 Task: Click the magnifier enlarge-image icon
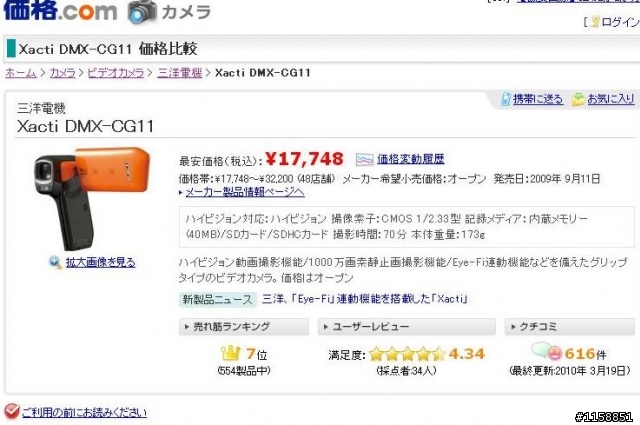[56, 262]
